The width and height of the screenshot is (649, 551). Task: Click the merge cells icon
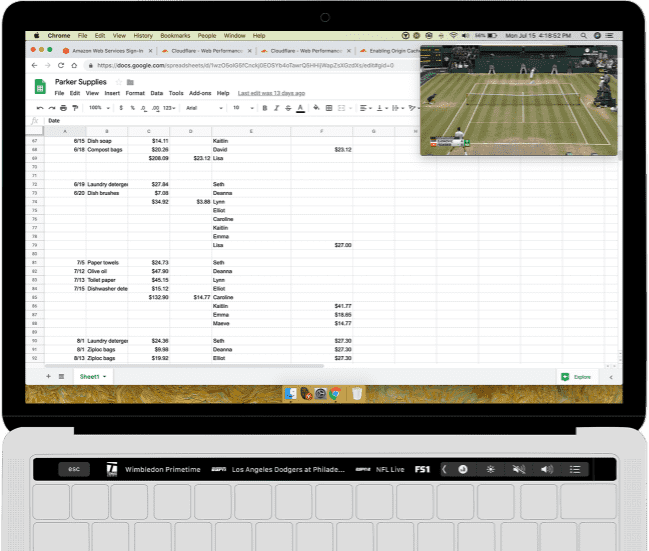341,108
